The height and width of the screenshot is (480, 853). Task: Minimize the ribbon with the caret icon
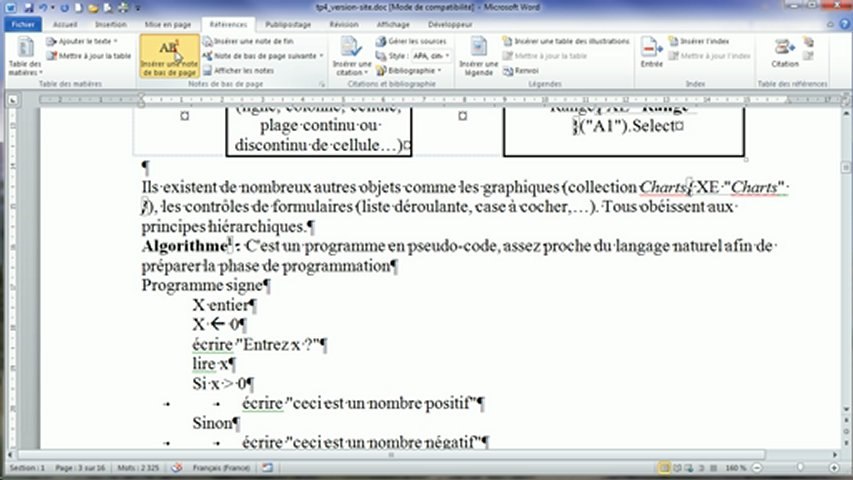tap(830, 24)
